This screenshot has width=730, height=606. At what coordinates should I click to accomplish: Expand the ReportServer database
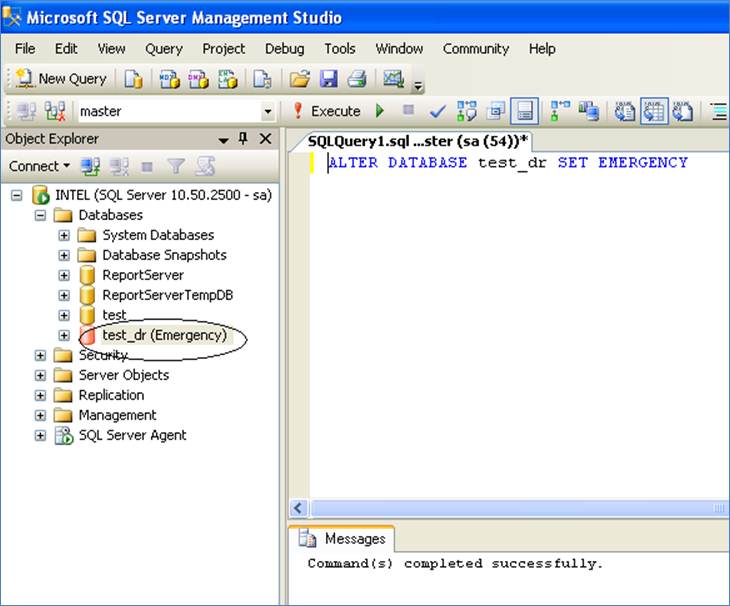pyautogui.click(x=64, y=275)
